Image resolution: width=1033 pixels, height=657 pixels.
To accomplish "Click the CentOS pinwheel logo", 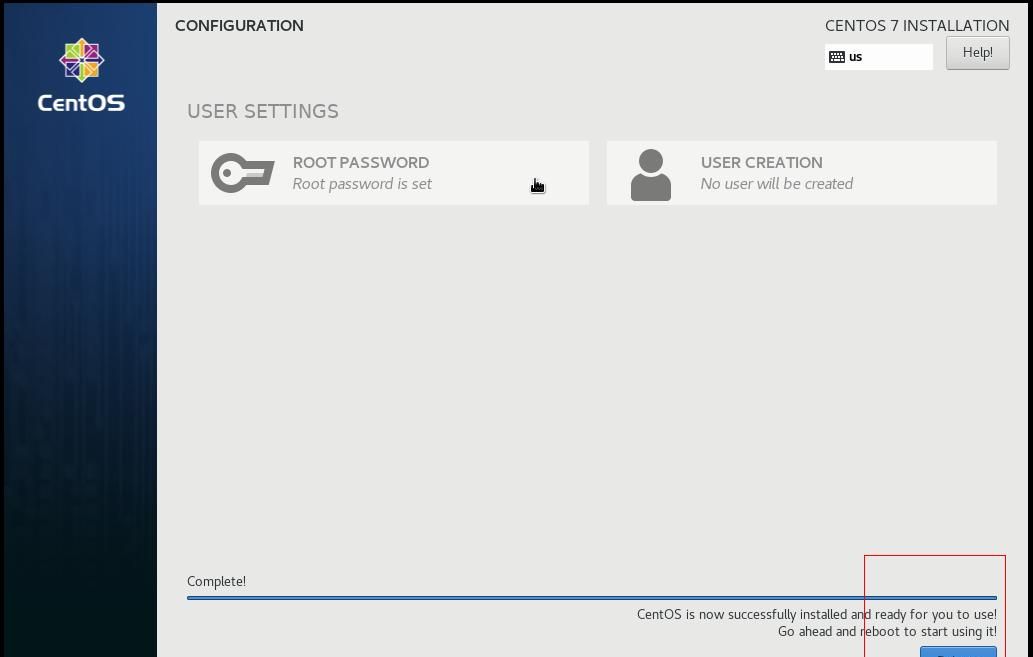I will pos(81,62).
